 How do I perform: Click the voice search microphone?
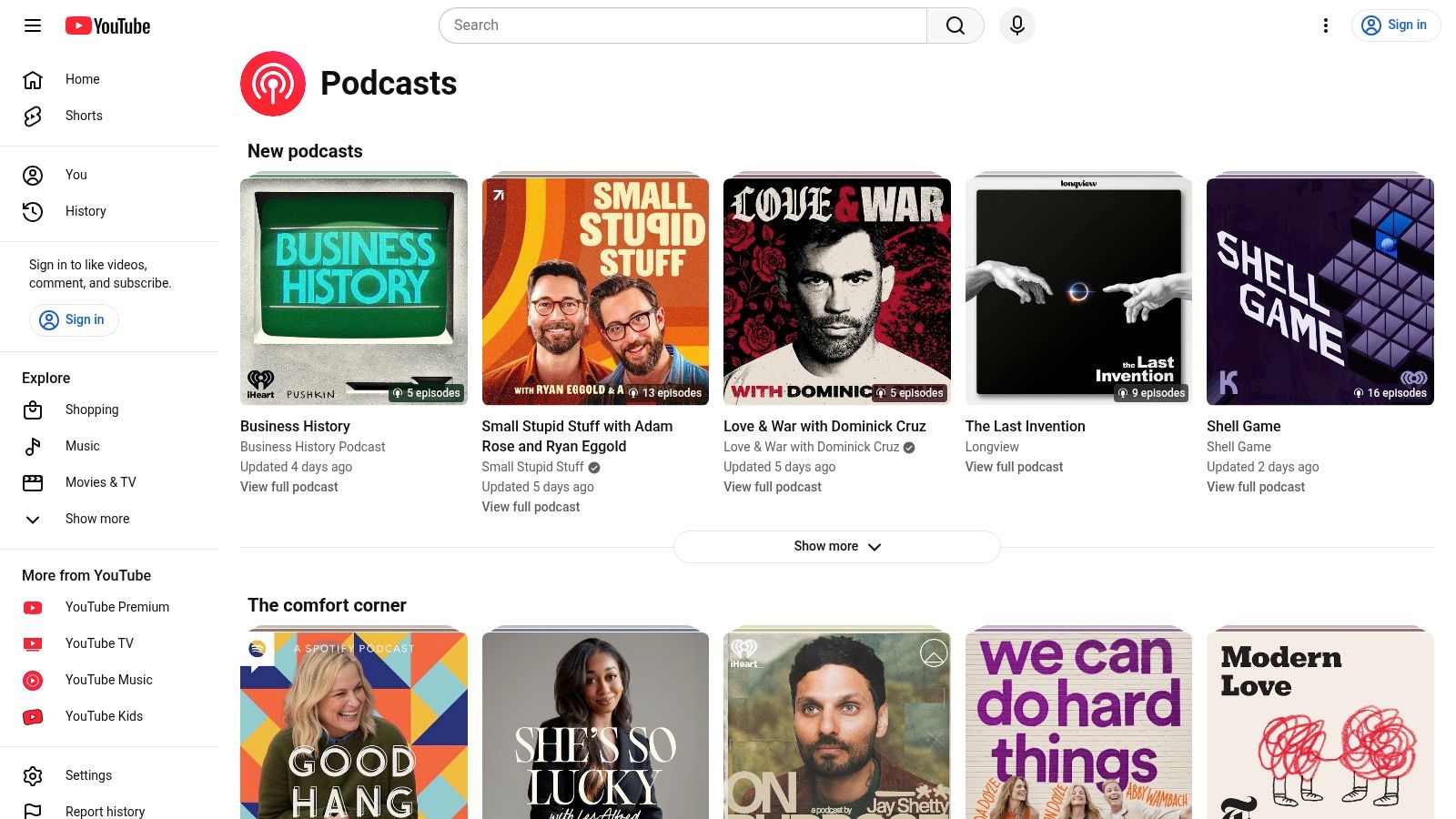tap(1016, 25)
